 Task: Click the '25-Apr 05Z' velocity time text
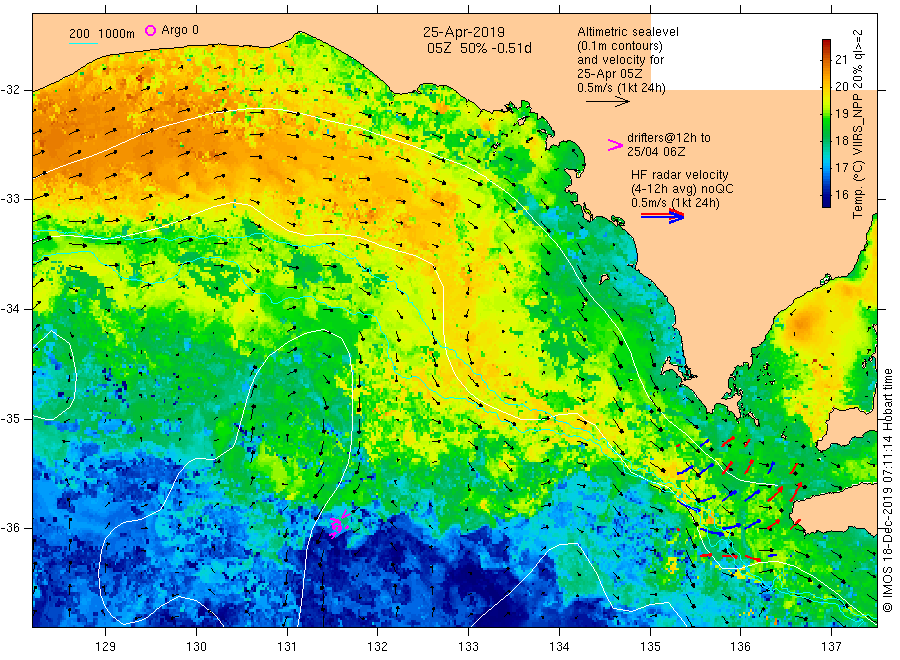[610, 73]
